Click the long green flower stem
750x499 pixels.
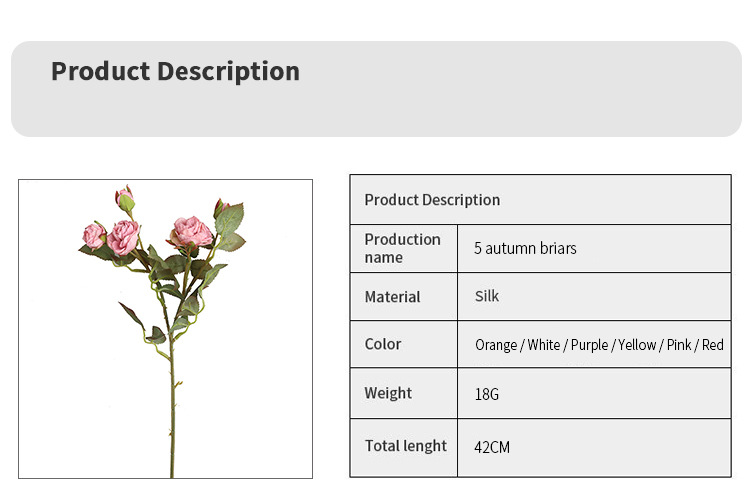click(x=172, y=400)
